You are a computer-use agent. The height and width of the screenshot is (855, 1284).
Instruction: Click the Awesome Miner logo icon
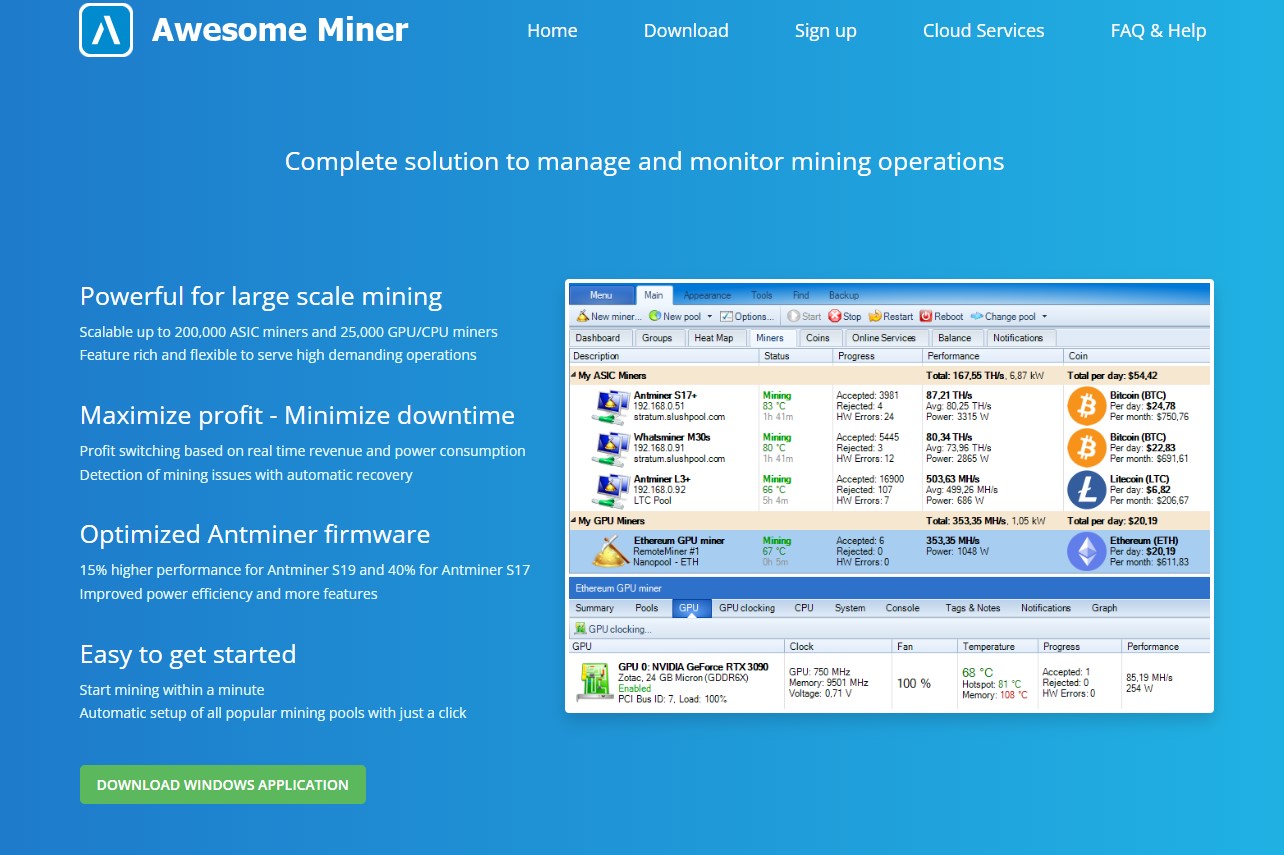click(x=106, y=30)
